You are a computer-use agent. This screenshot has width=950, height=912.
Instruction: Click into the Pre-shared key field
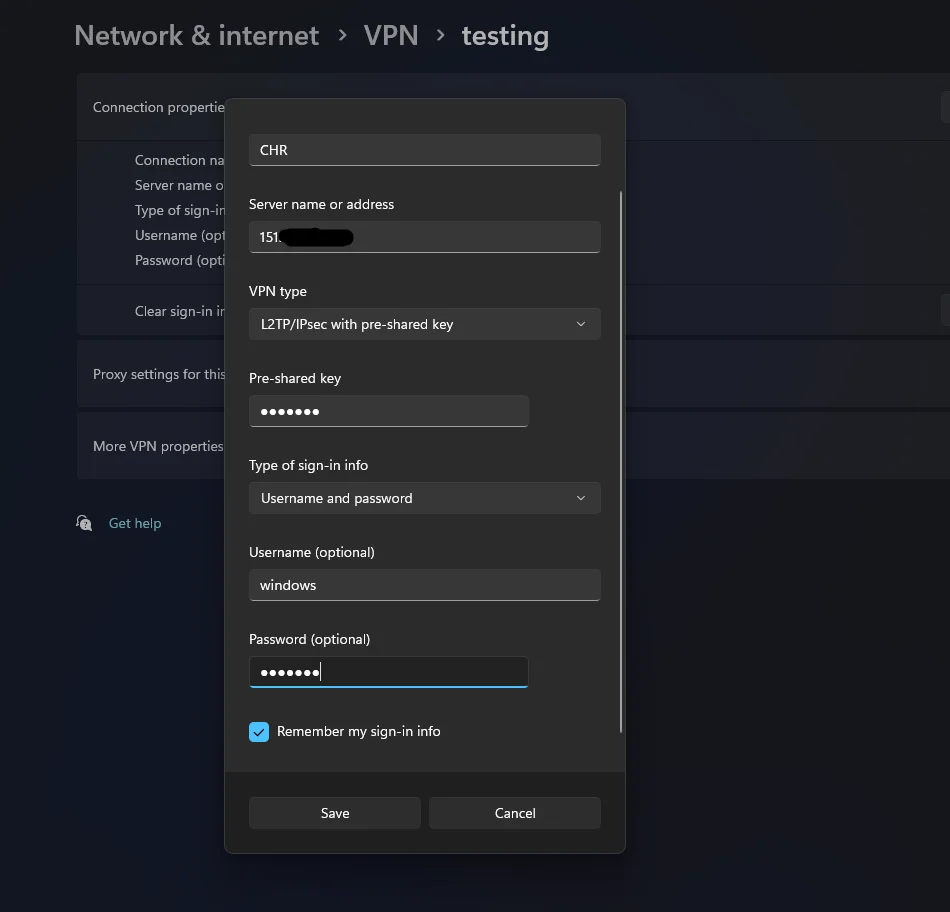388,411
